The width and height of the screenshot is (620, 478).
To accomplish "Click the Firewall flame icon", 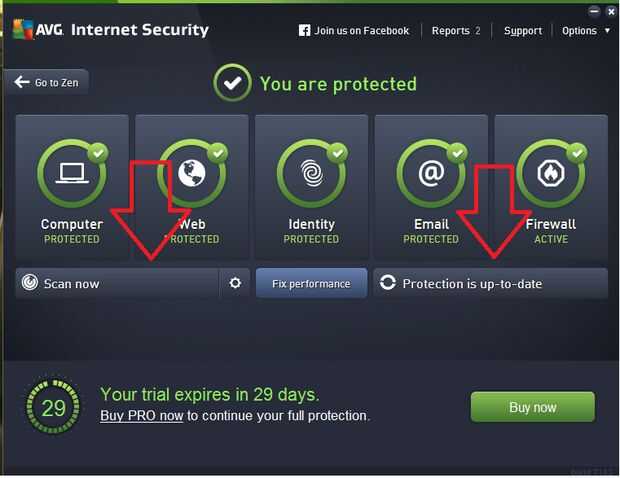I will [551, 173].
